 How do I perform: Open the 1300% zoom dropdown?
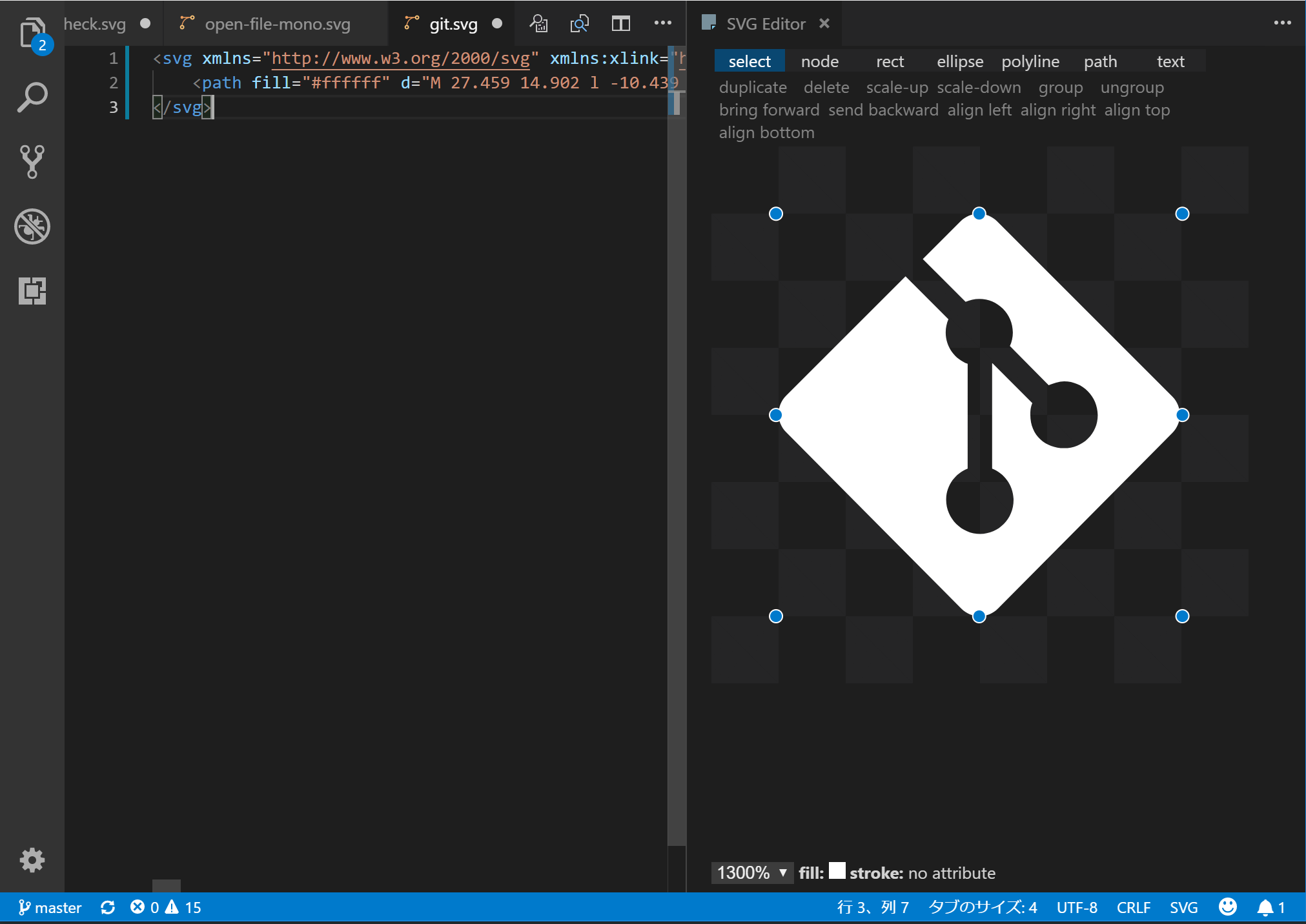click(752, 872)
